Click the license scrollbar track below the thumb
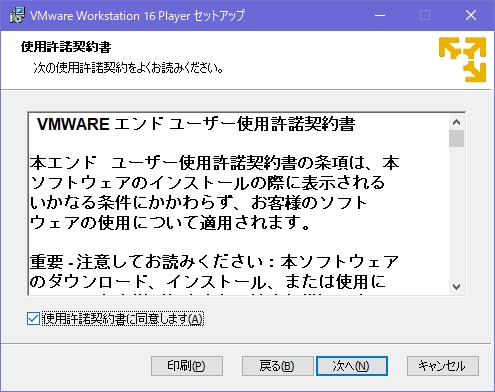Screen dimensions: 495x392 pyautogui.click(x=456, y=213)
